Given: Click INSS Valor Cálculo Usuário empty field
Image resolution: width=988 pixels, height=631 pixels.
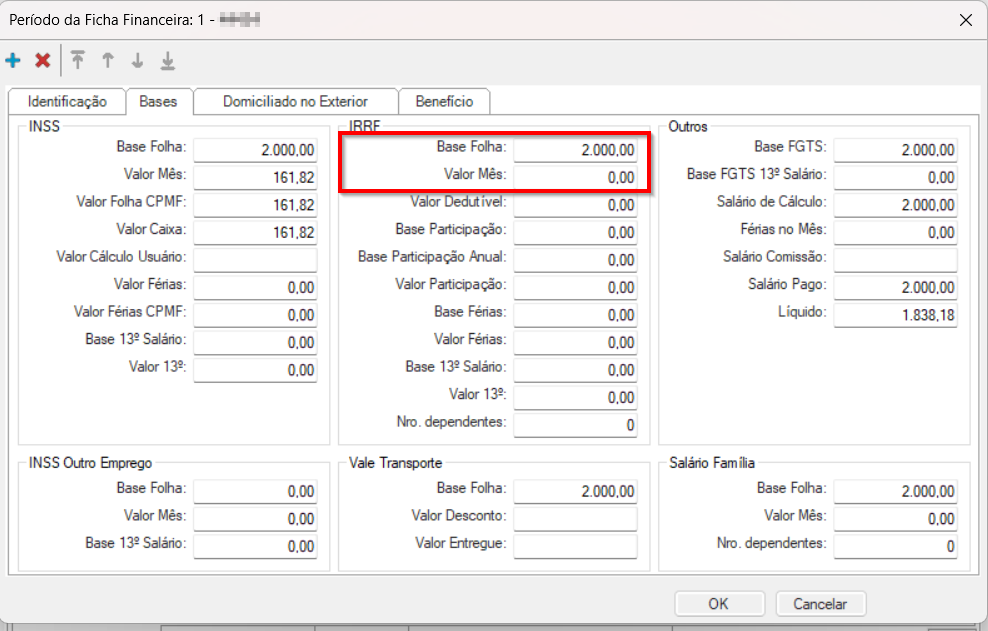Looking at the screenshot, I should (x=255, y=260).
